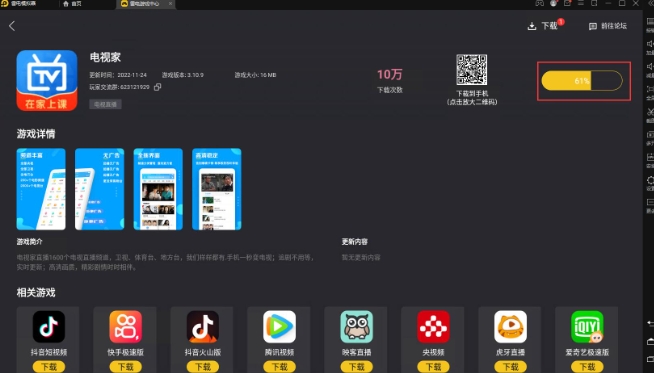Enlarge the QR code for phone download

[x=471, y=70]
